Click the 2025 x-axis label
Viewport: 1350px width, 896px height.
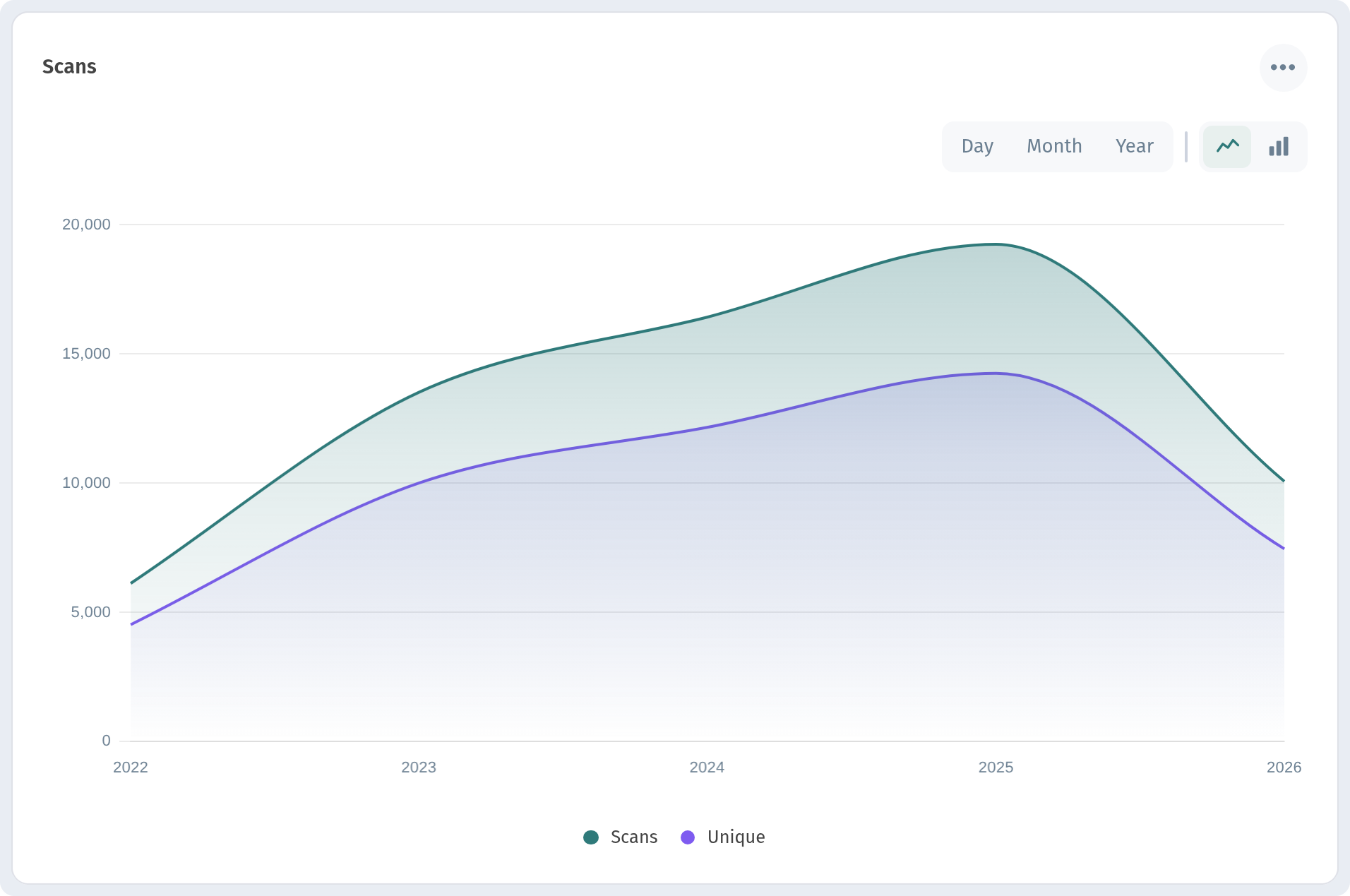coord(996,767)
